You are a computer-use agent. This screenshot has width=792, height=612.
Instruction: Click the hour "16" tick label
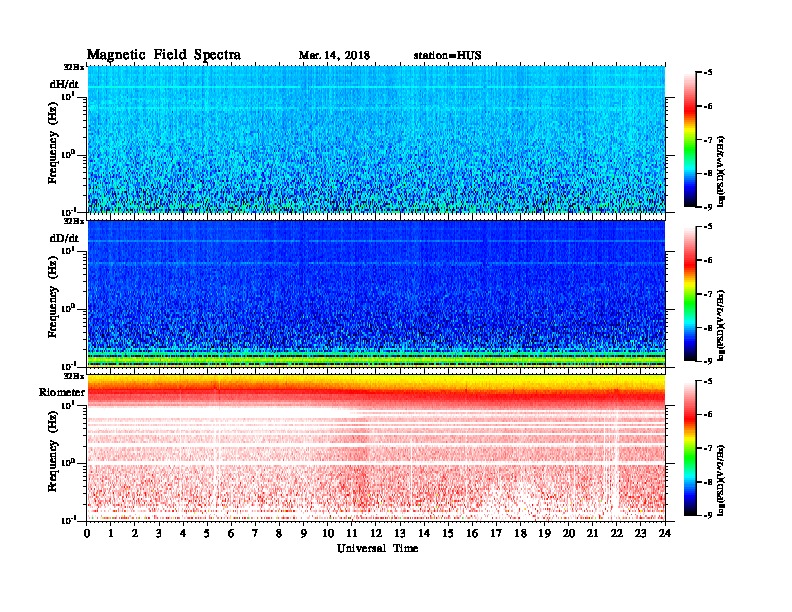tap(472, 534)
